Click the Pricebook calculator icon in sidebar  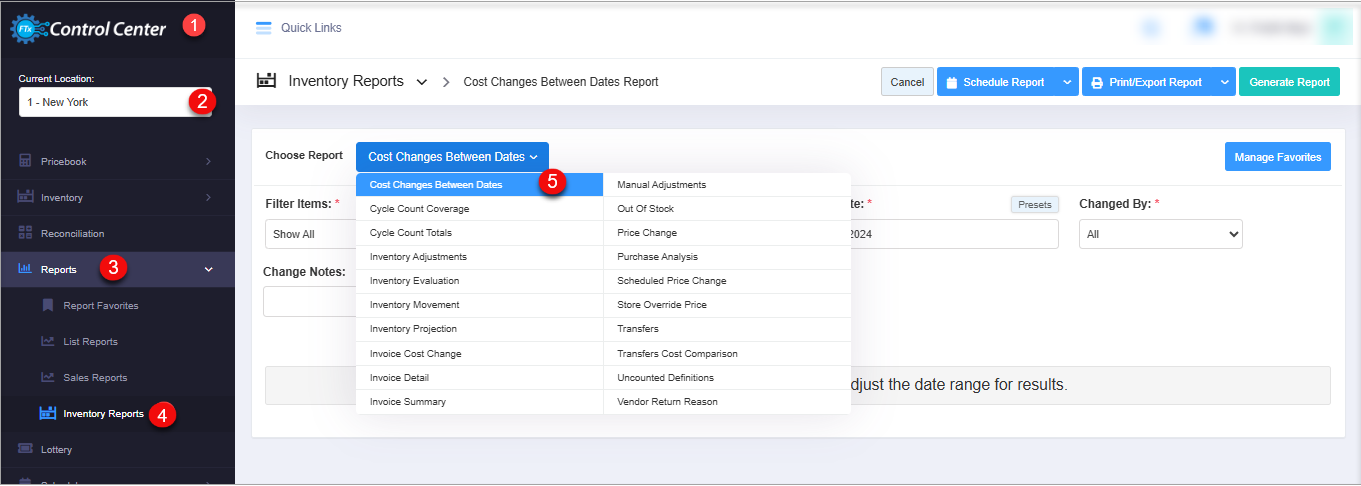(26, 161)
